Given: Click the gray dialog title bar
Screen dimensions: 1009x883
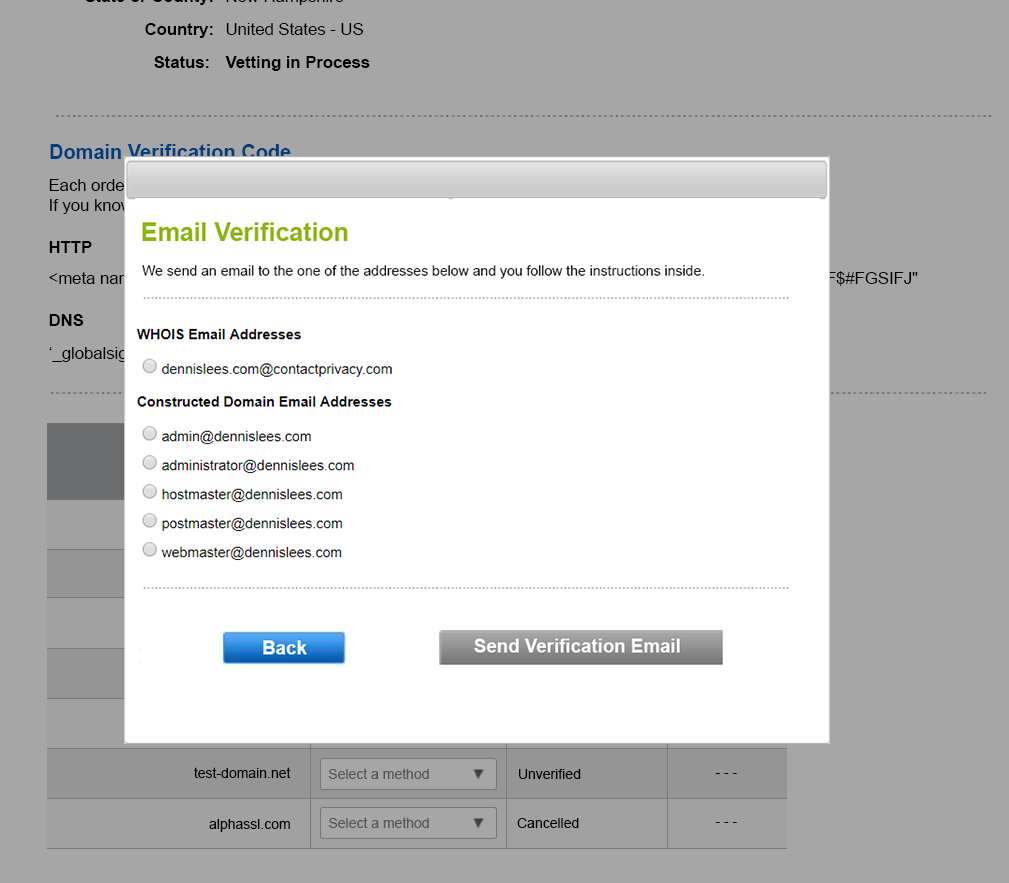Looking at the screenshot, I should pos(476,180).
